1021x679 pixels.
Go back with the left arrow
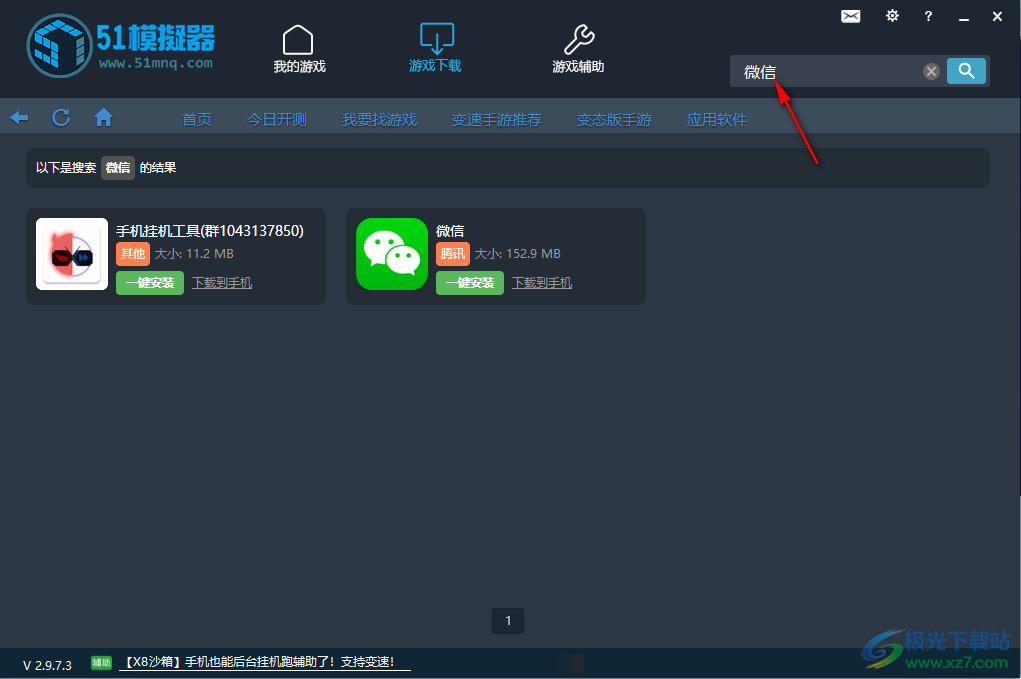coord(20,118)
